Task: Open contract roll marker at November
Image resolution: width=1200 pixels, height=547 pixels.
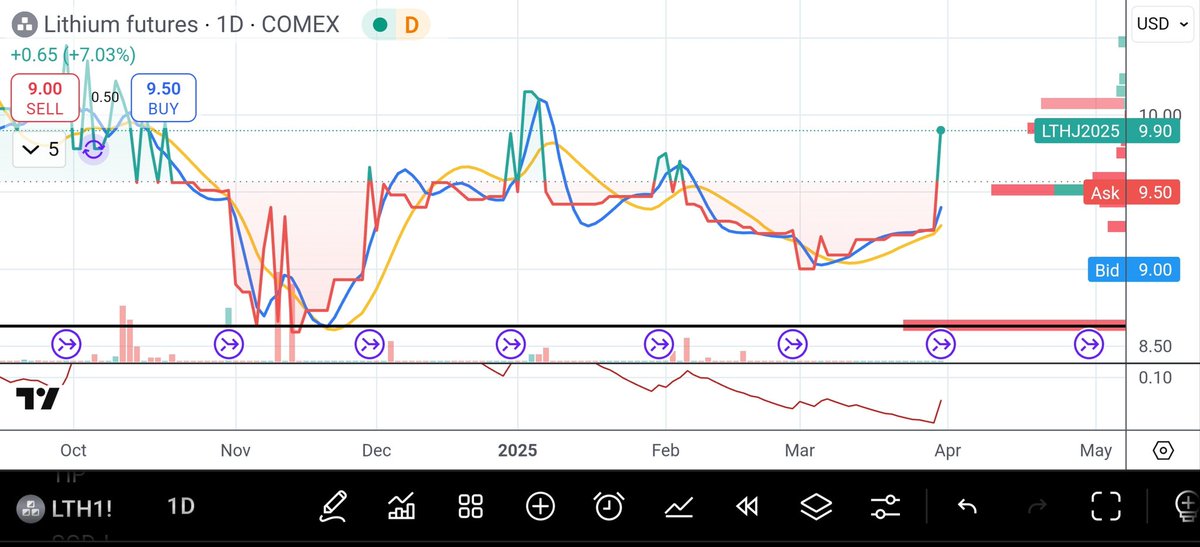Action: [x=229, y=346]
